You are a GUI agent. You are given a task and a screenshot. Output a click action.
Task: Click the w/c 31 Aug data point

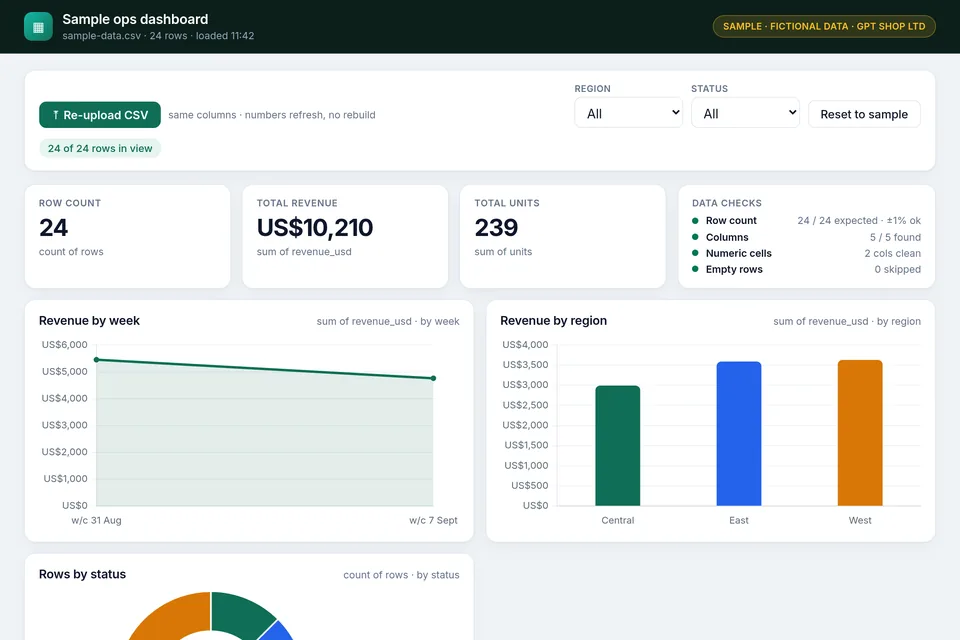click(x=96, y=360)
